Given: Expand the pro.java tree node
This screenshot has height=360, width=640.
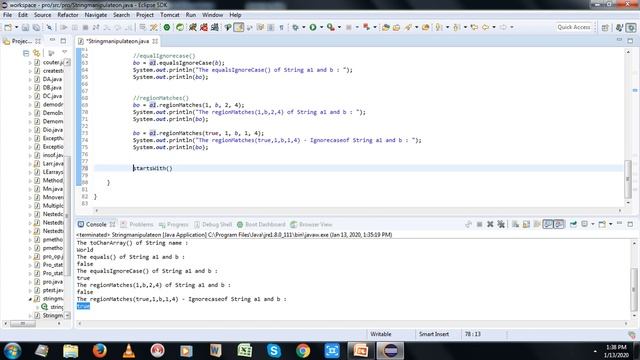Looking at the screenshot, I should coord(30,282).
